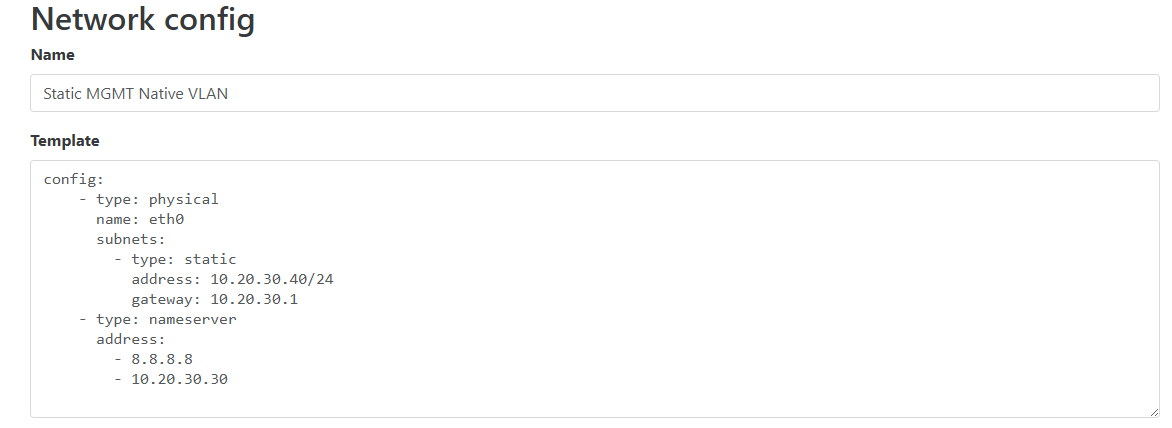The height and width of the screenshot is (428, 1172).
Task: Click address: line under nameserver
Action: point(130,339)
